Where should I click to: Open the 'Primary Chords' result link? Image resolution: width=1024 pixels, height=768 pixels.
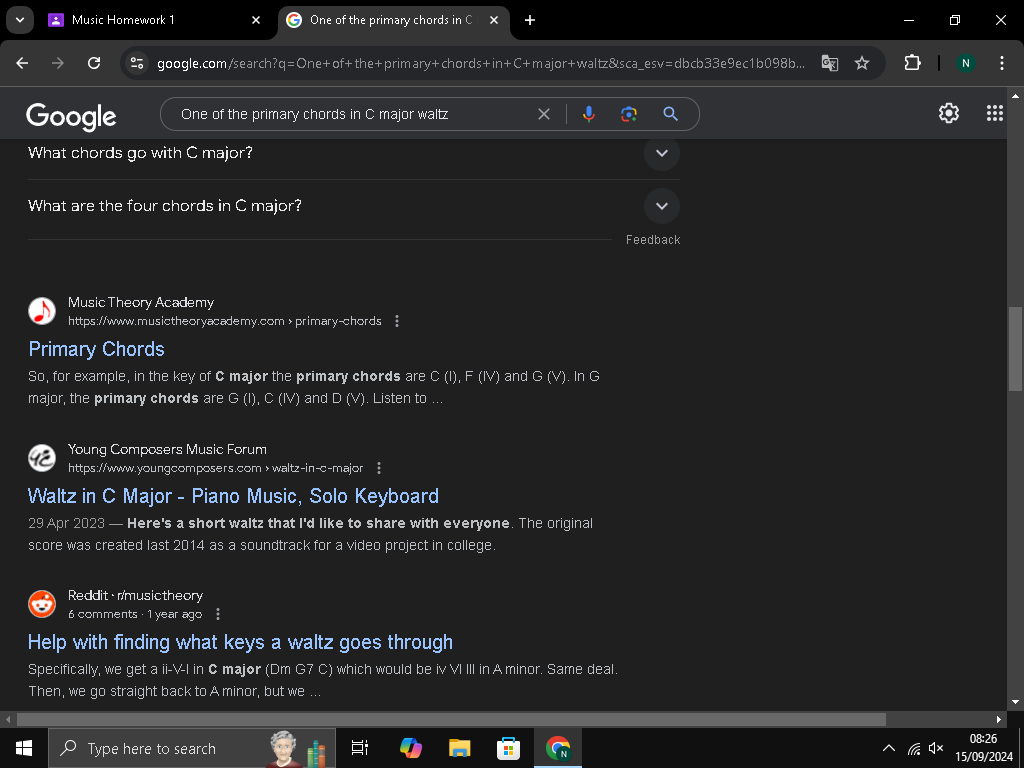pos(96,349)
